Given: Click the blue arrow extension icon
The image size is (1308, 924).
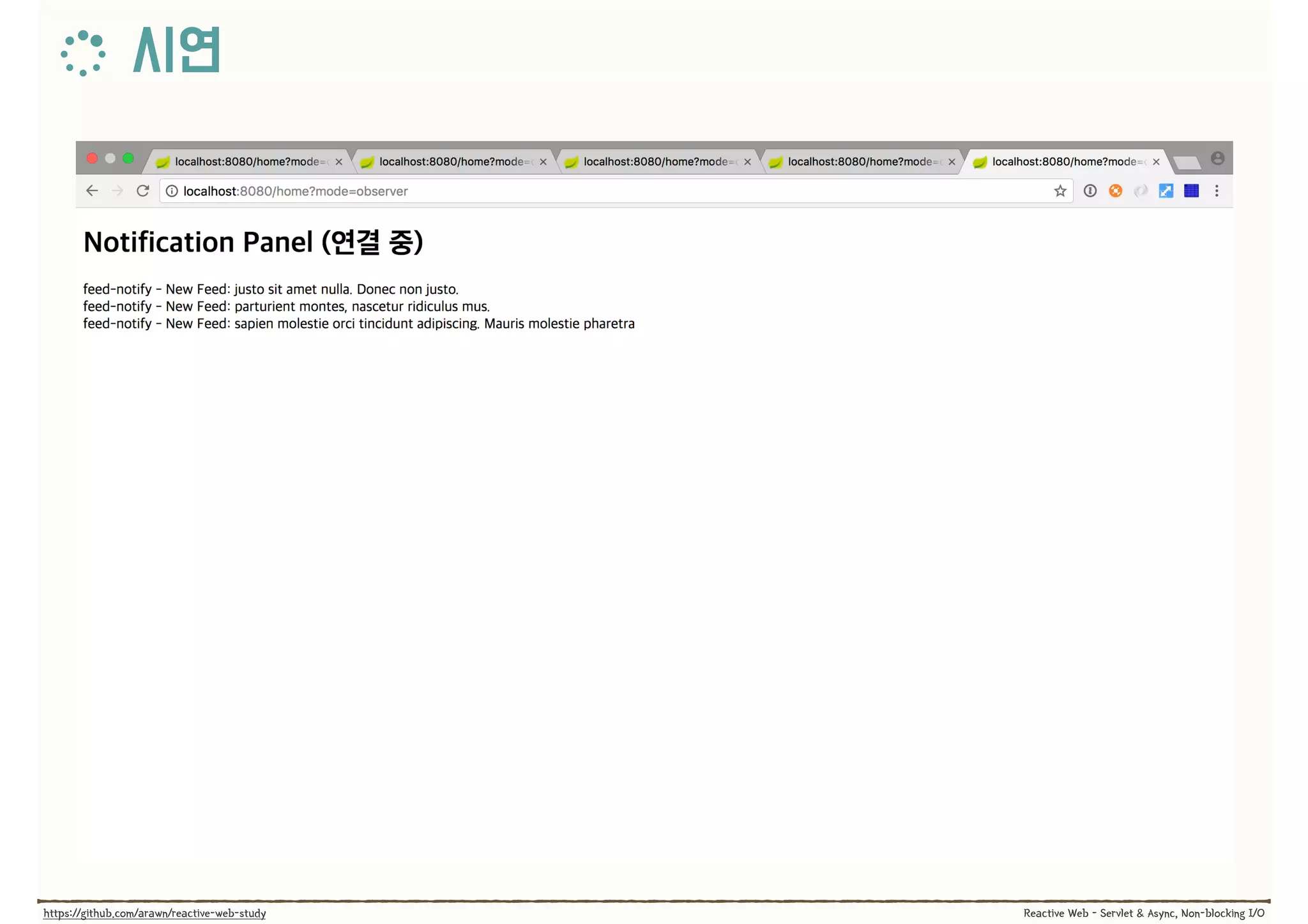Looking at the screenshot, I should pos(1166,191).
